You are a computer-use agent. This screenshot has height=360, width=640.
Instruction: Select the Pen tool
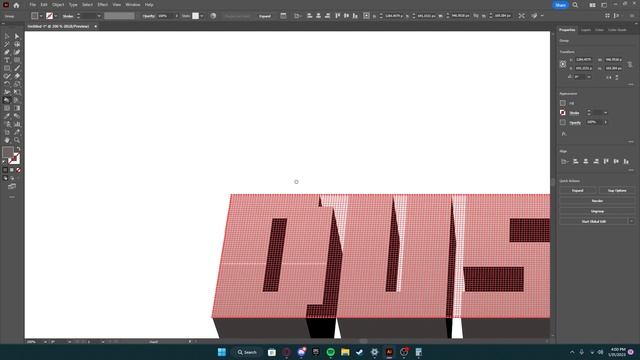pyautogui.click(x=7, y=52)
